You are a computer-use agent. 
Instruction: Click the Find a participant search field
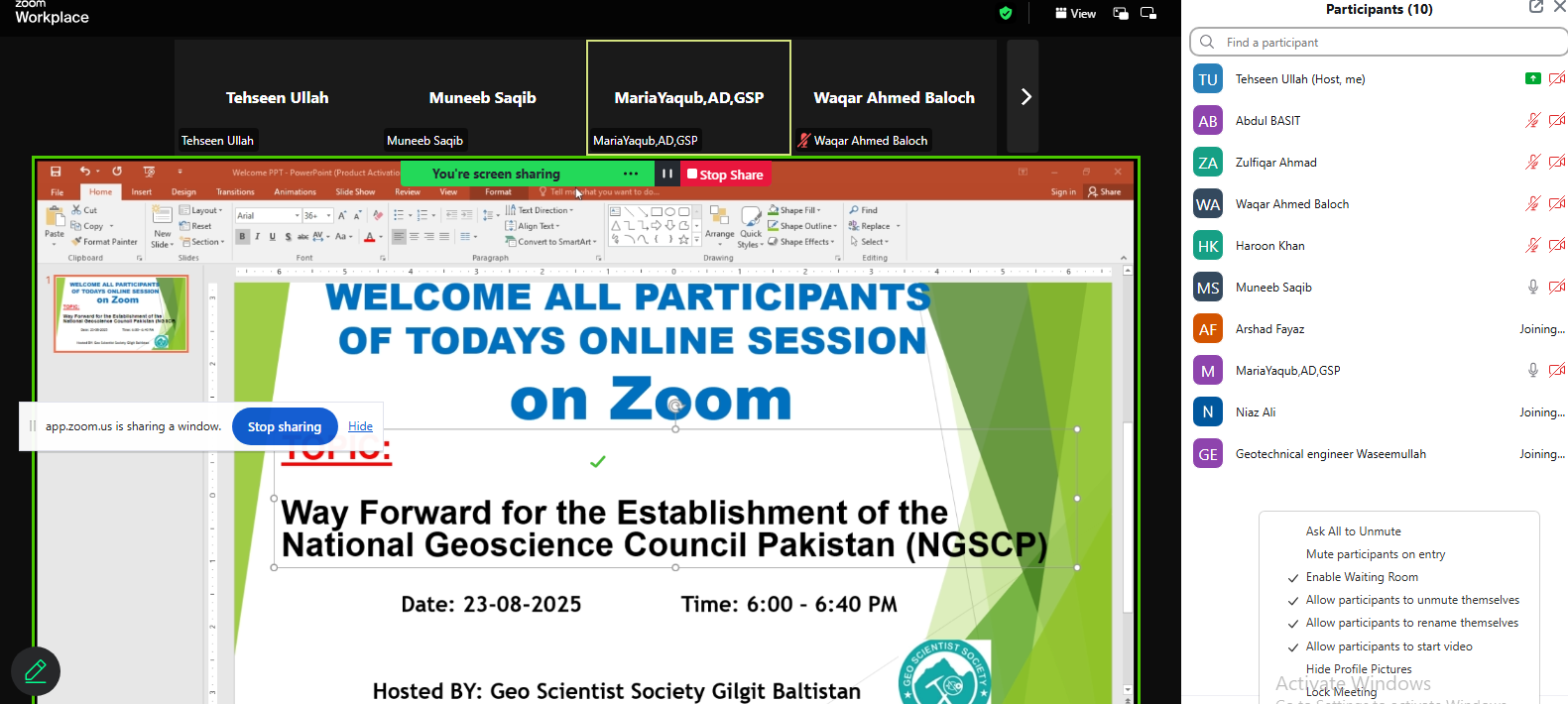1379,43
